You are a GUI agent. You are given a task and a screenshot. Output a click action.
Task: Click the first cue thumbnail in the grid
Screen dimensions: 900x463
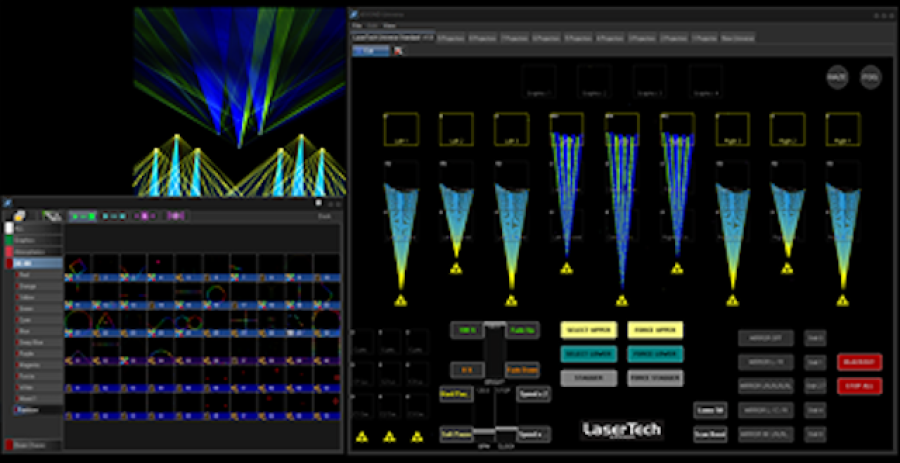(78, 265)
